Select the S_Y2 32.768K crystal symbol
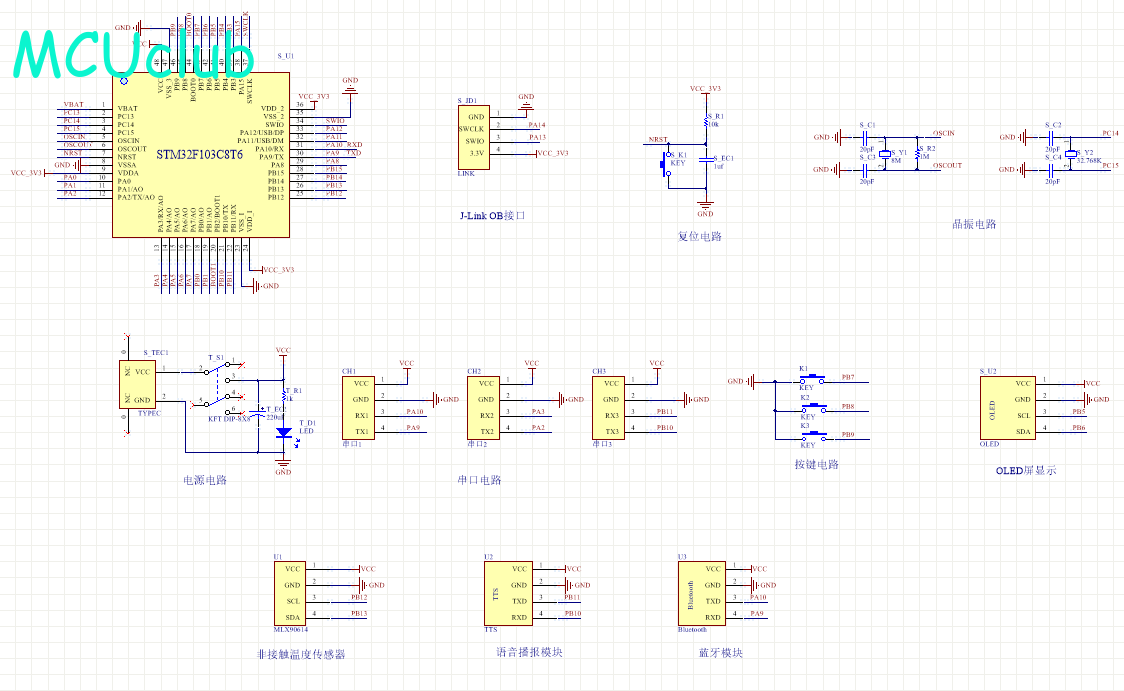Viewport: 1124px width, 691px height. (1071, 153)
